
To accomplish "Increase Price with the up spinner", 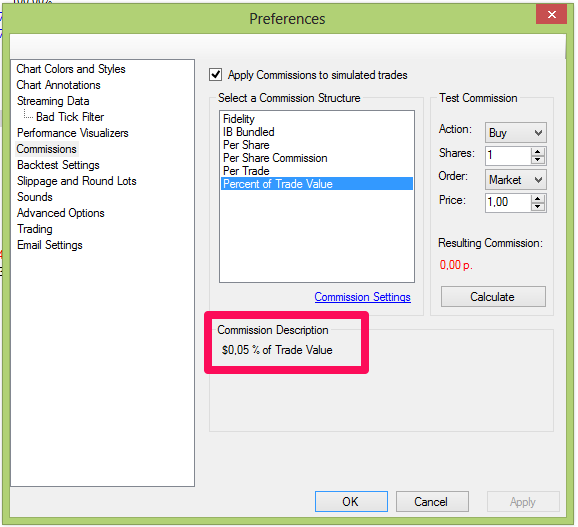I will (x=537, y=199).
